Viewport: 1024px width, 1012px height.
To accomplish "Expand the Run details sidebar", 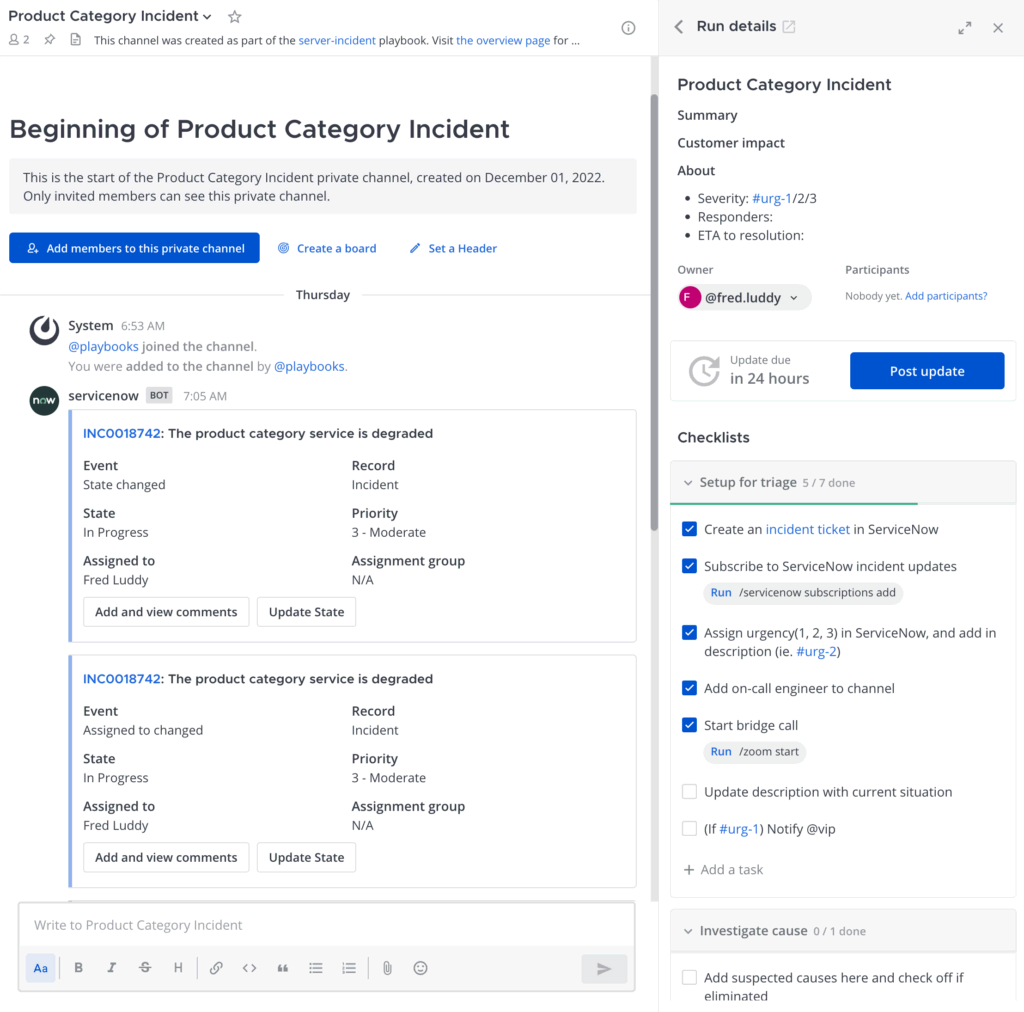I will pyautogui.click(x=965, y=28).
